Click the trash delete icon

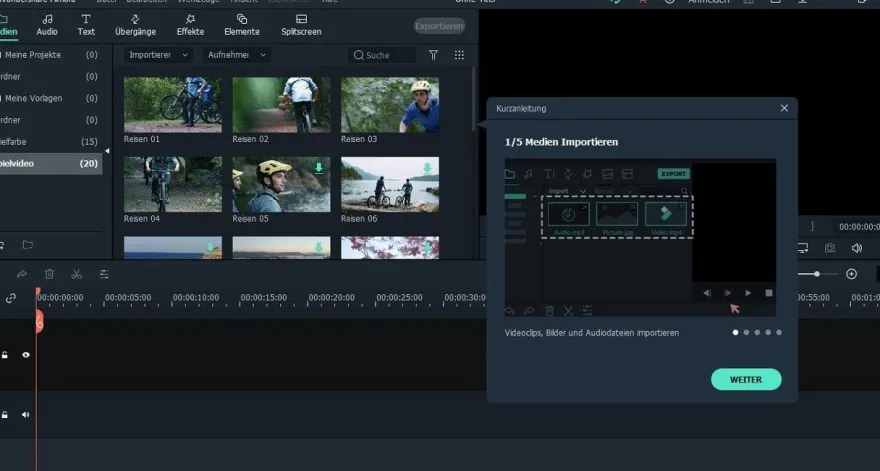tap(49, 275)
